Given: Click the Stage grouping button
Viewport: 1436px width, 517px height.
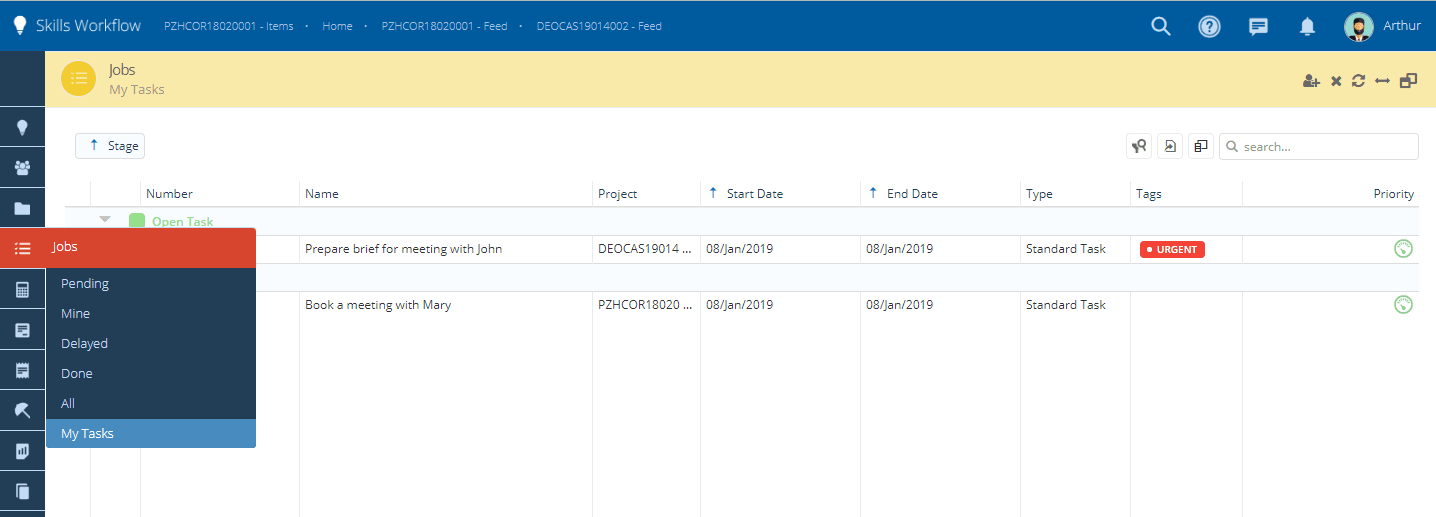Looking at the screenshot, I should click(110, 146).
